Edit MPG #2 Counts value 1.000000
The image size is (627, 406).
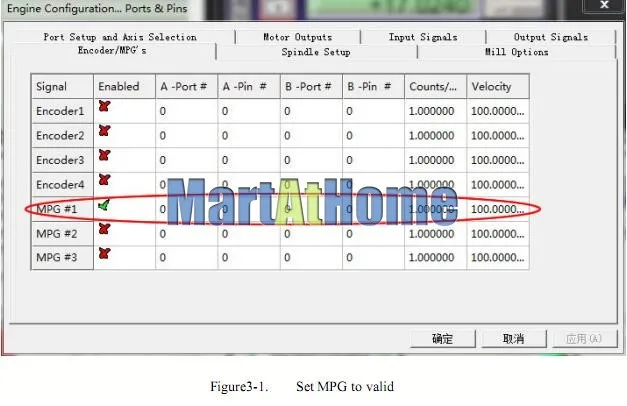[x=436, y=234]
